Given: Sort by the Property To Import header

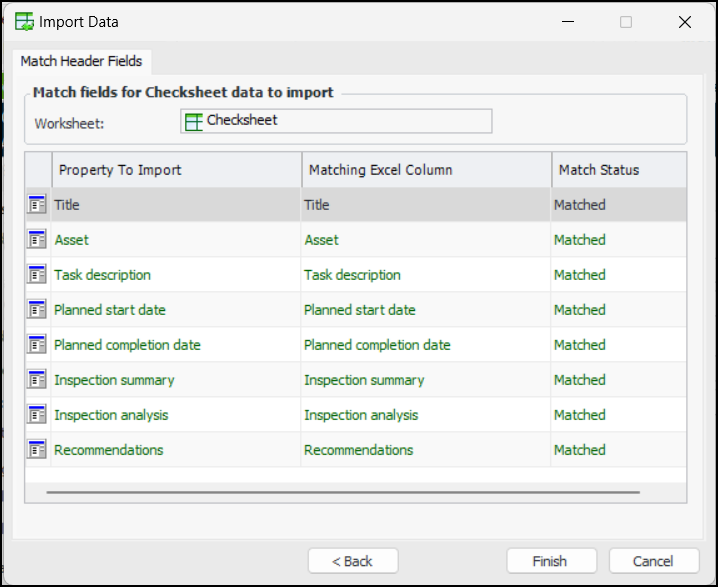Looking at the screenshot, I should pos(176,170).
